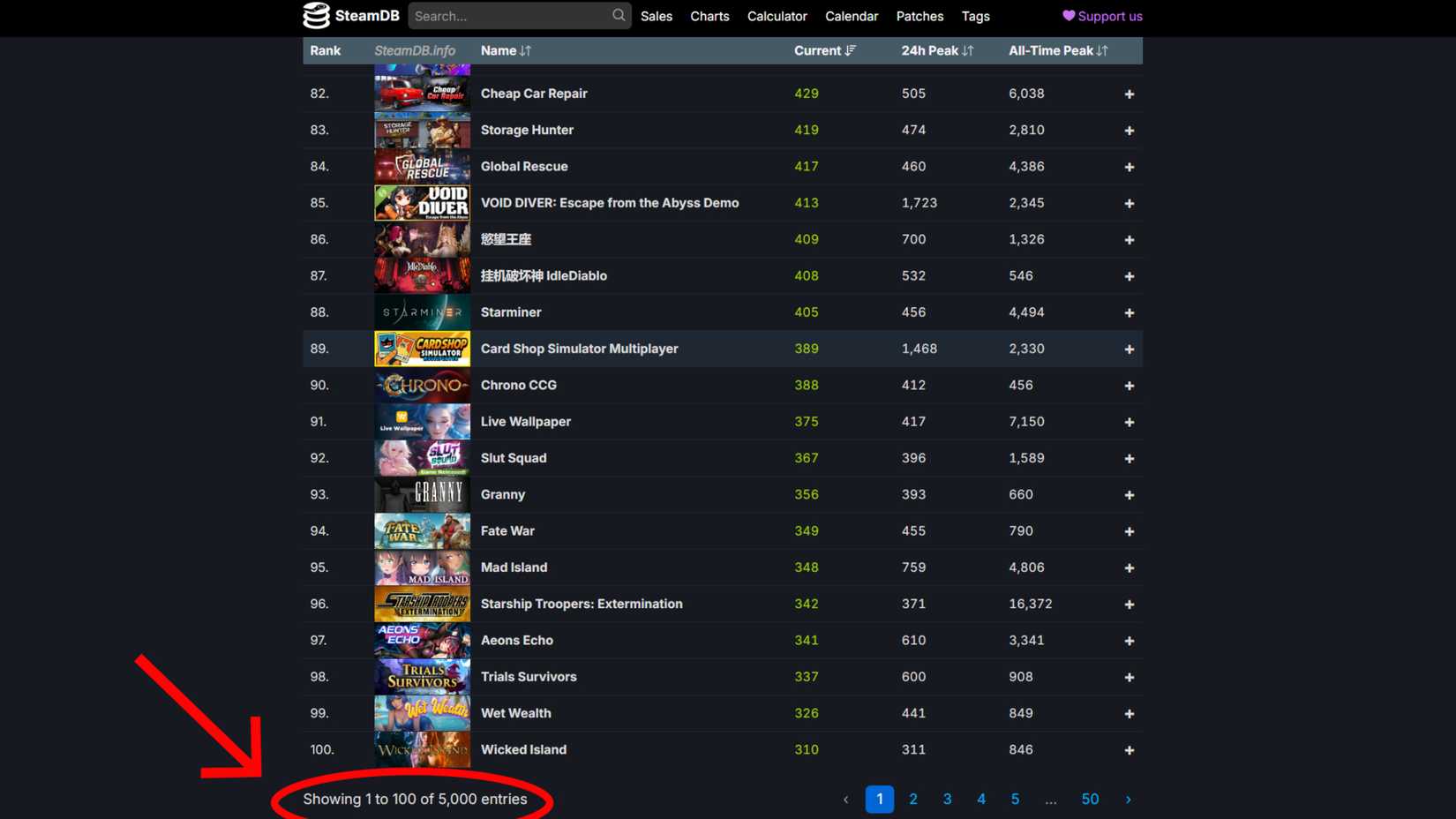The height and width of the screenshot is (819, 1456).
Task: Click Live Wallpaper game name
Action: (526, 422)
